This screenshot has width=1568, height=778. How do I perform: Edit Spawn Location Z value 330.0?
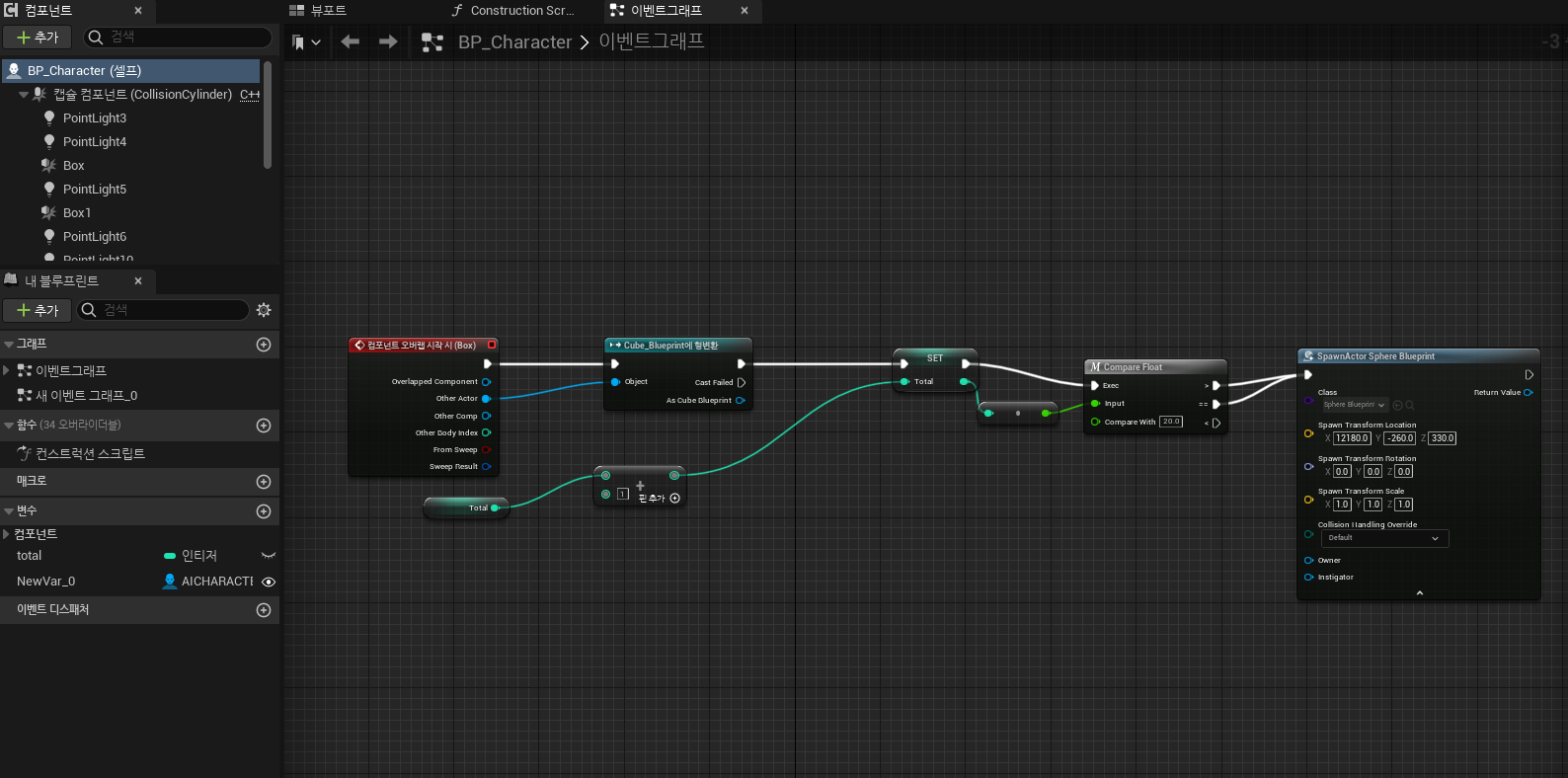1443,438
